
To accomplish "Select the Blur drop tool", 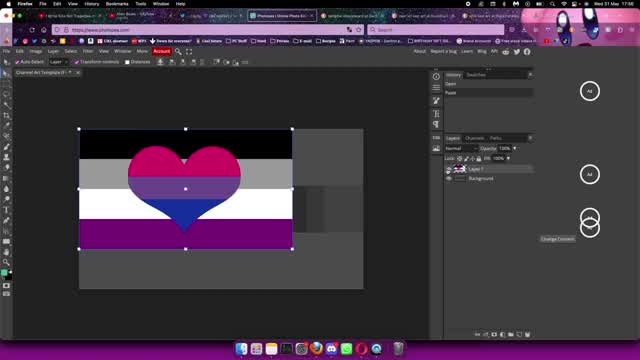I will tap(6, 189).
